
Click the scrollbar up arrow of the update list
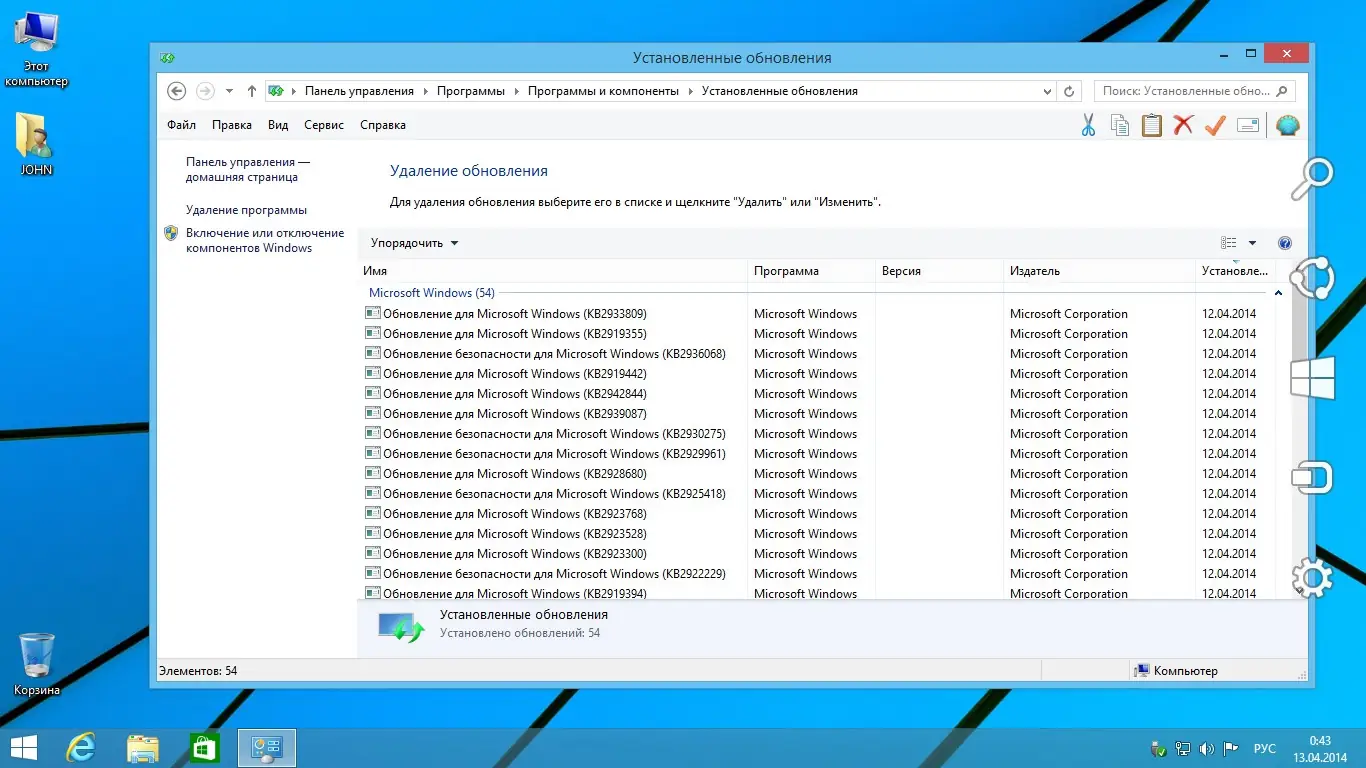click(1279, 292)
